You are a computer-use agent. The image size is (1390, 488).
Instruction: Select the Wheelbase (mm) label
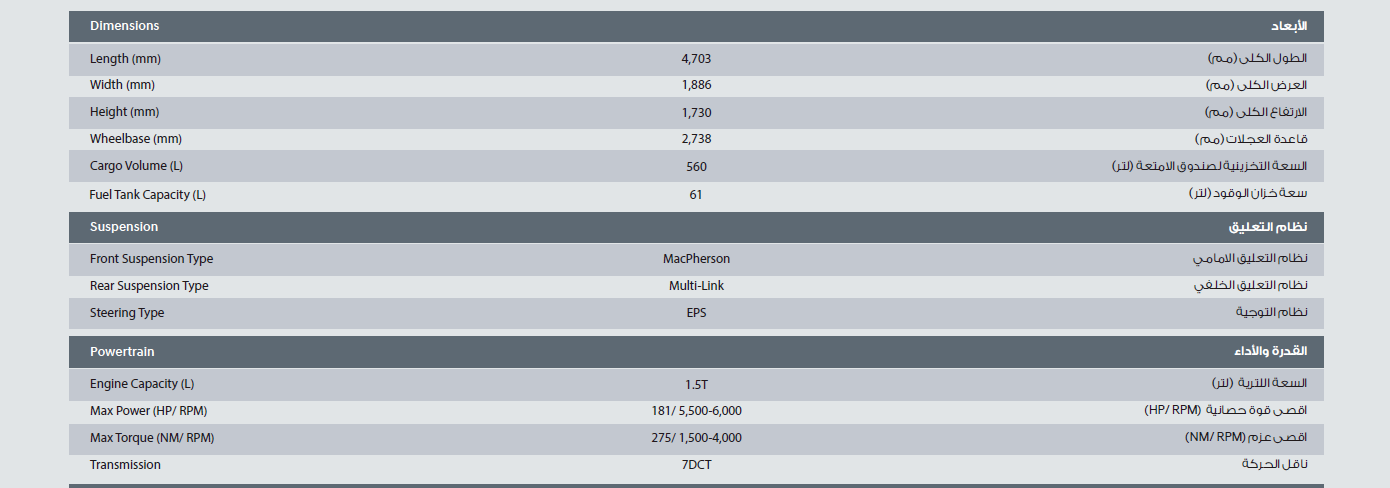click(136, 139)
